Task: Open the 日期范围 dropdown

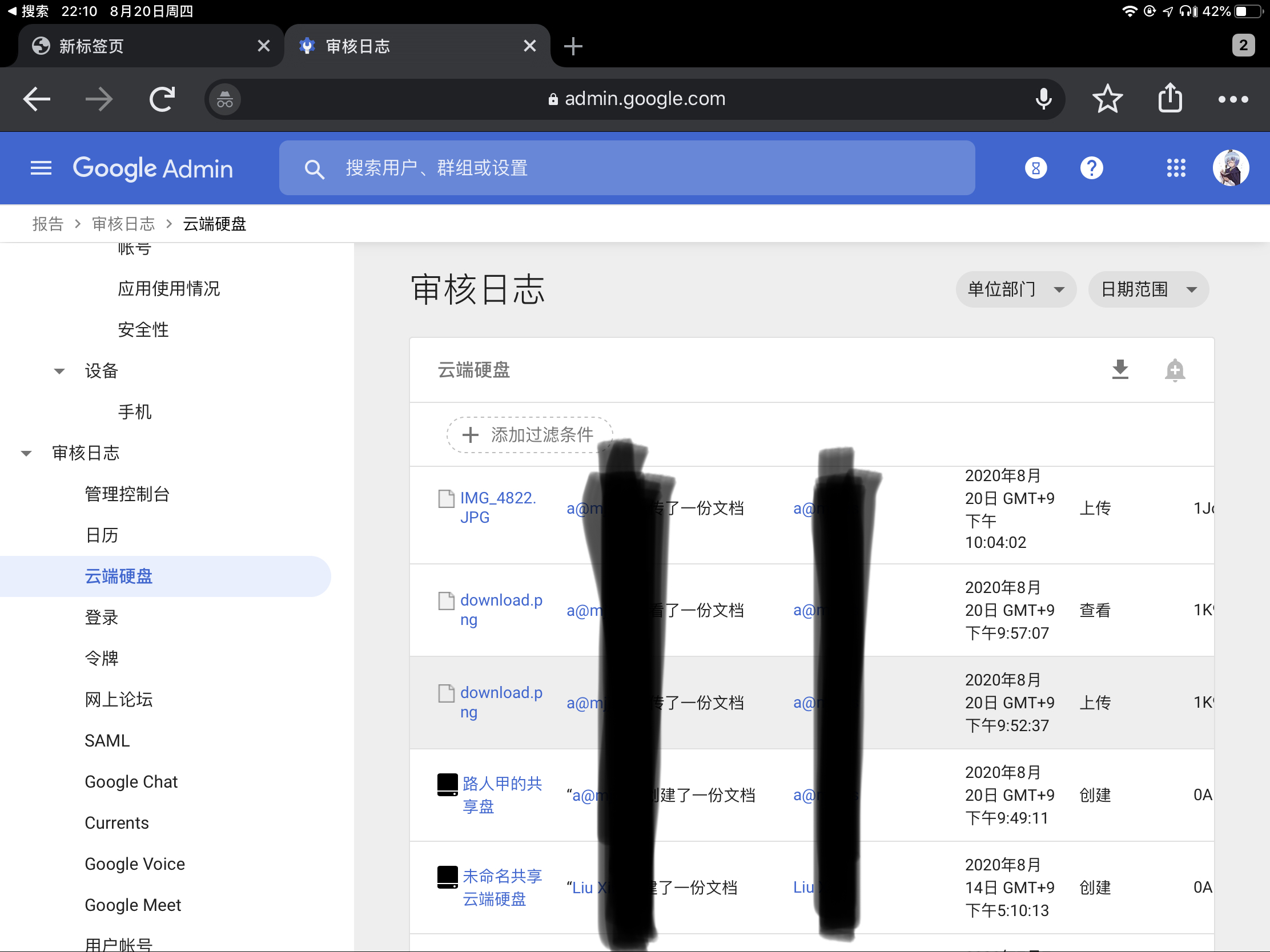Action: point(1148,289)
